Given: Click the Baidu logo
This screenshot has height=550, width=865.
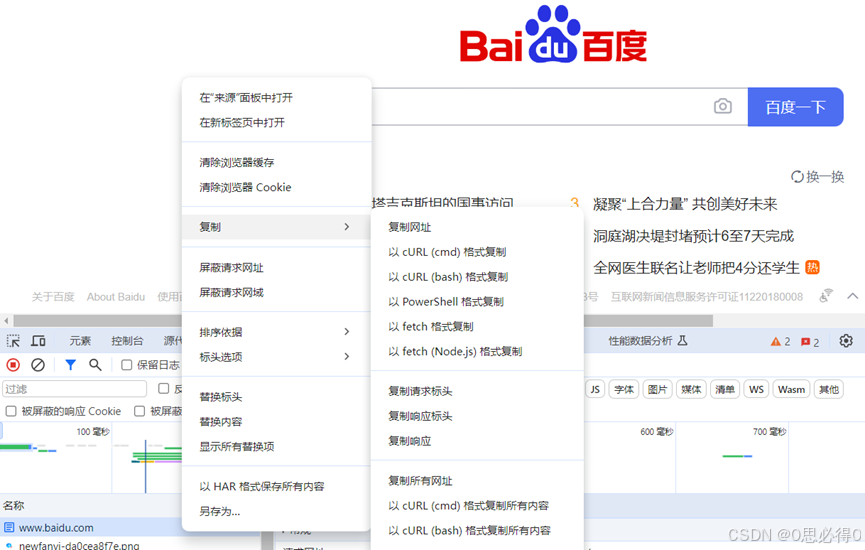Looking at the screenshot, I should (553, 34).
